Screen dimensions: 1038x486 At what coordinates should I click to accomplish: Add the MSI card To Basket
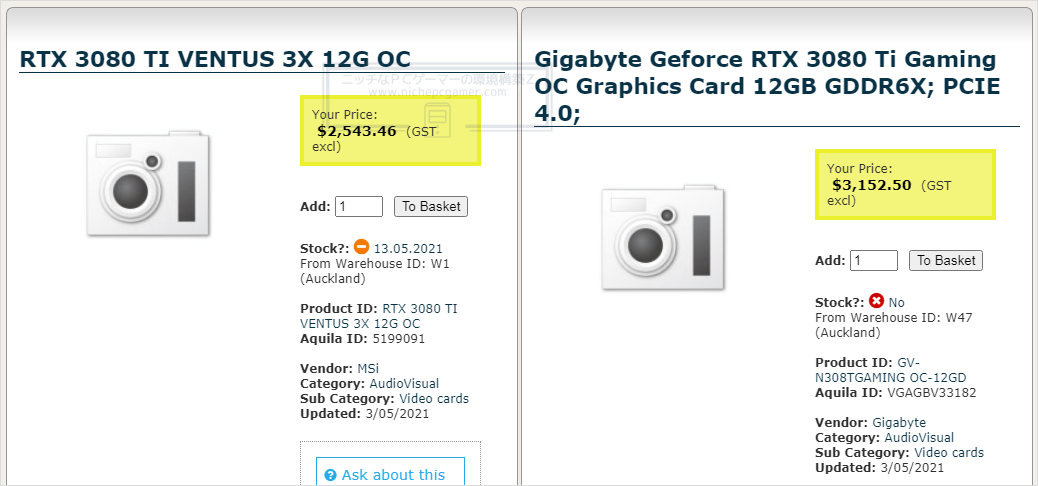coord(431,207)
